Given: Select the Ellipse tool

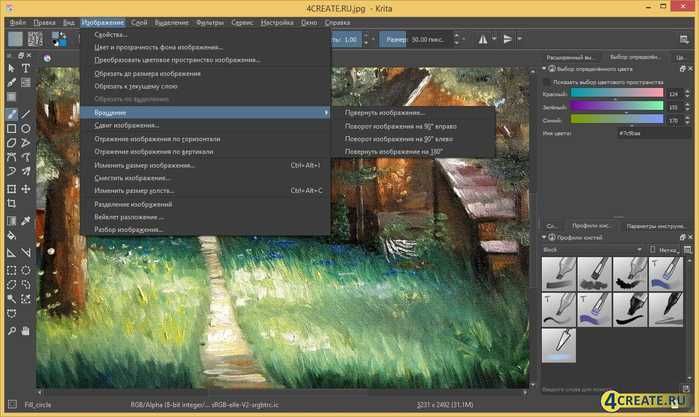Looking at the screenshot, I should click(x=26, y=128).
